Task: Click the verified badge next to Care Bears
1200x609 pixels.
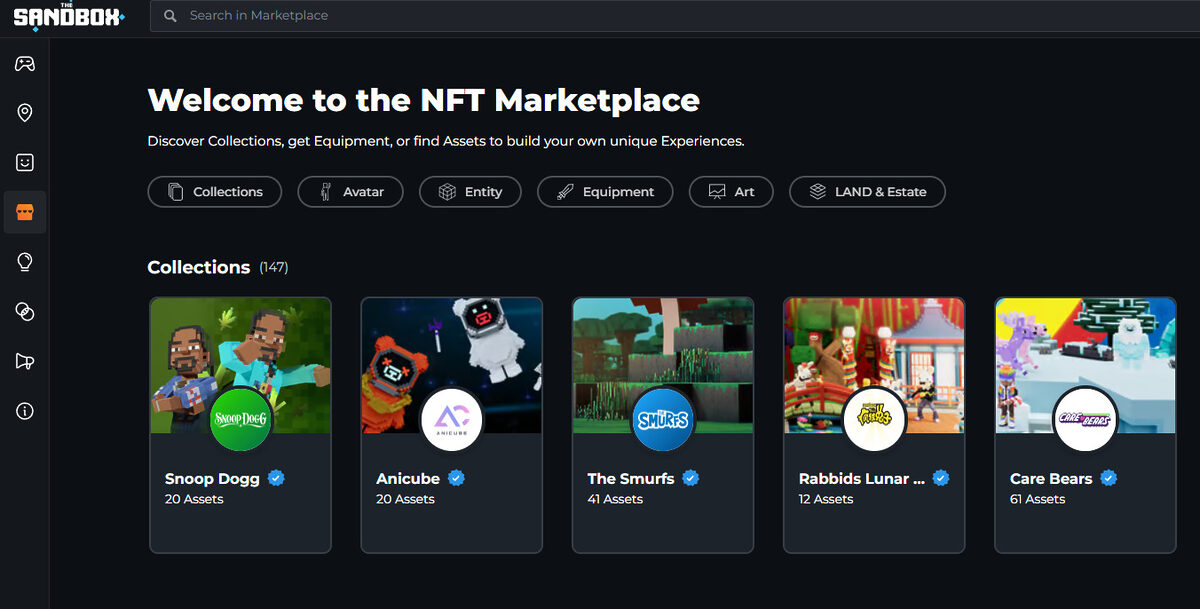Action: [x=1108, y=478]
